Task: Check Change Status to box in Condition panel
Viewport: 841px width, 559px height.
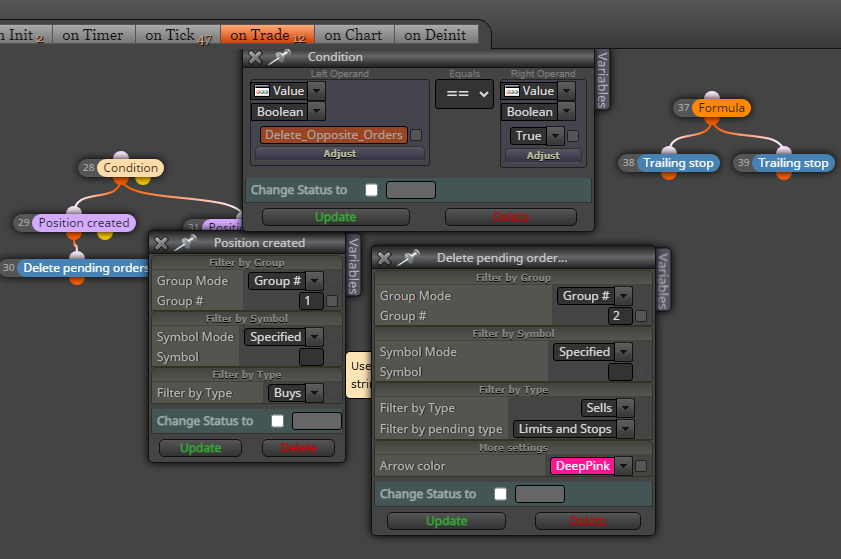Action: (371, 190)
